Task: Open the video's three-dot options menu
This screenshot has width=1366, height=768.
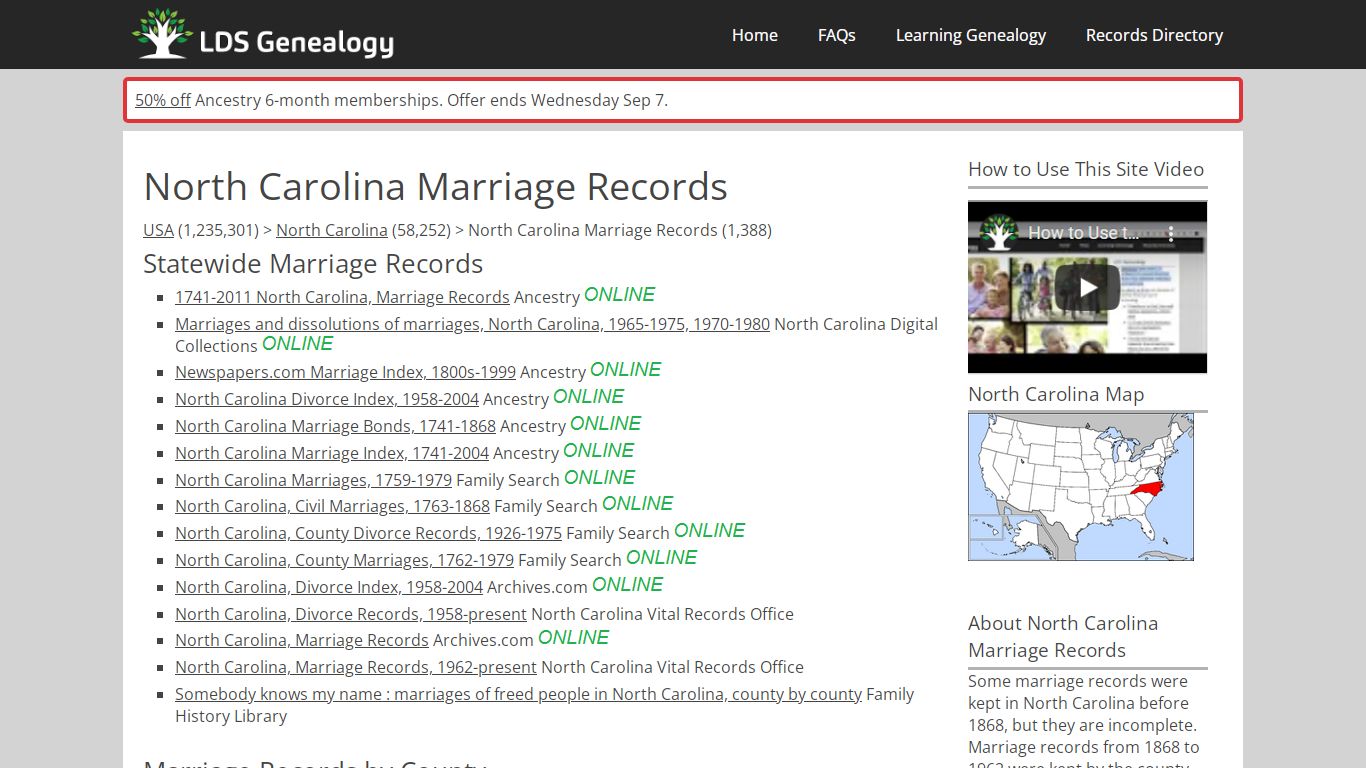Action: pyautogui.click(x=1171, y=233)
